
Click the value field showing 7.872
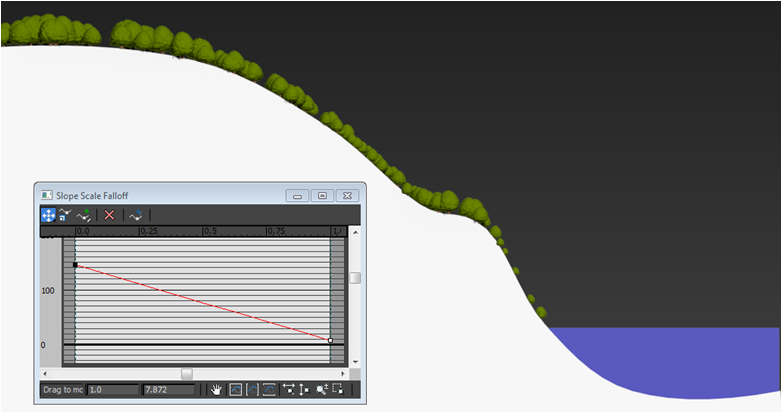coord(168,389)
